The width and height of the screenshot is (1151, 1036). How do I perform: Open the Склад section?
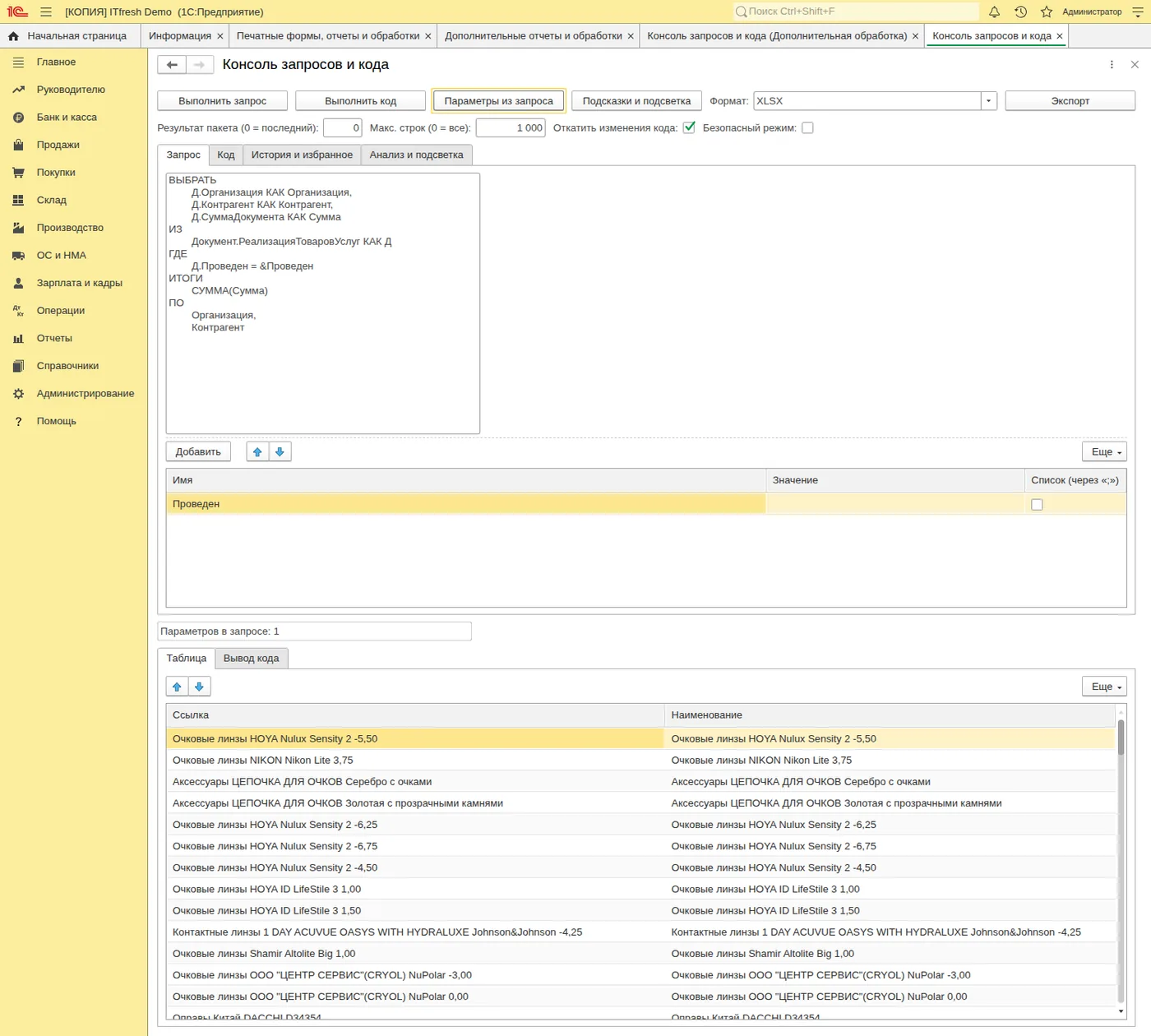coord(51,200)
